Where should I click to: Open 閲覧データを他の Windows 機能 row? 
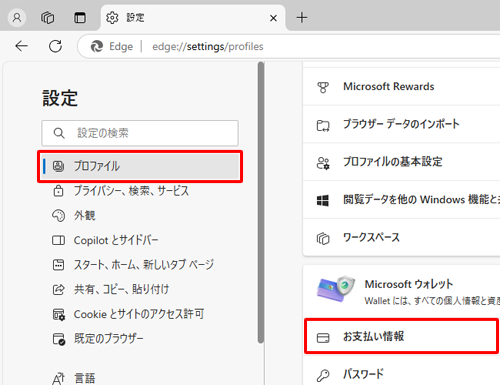[x=401, y=200]
